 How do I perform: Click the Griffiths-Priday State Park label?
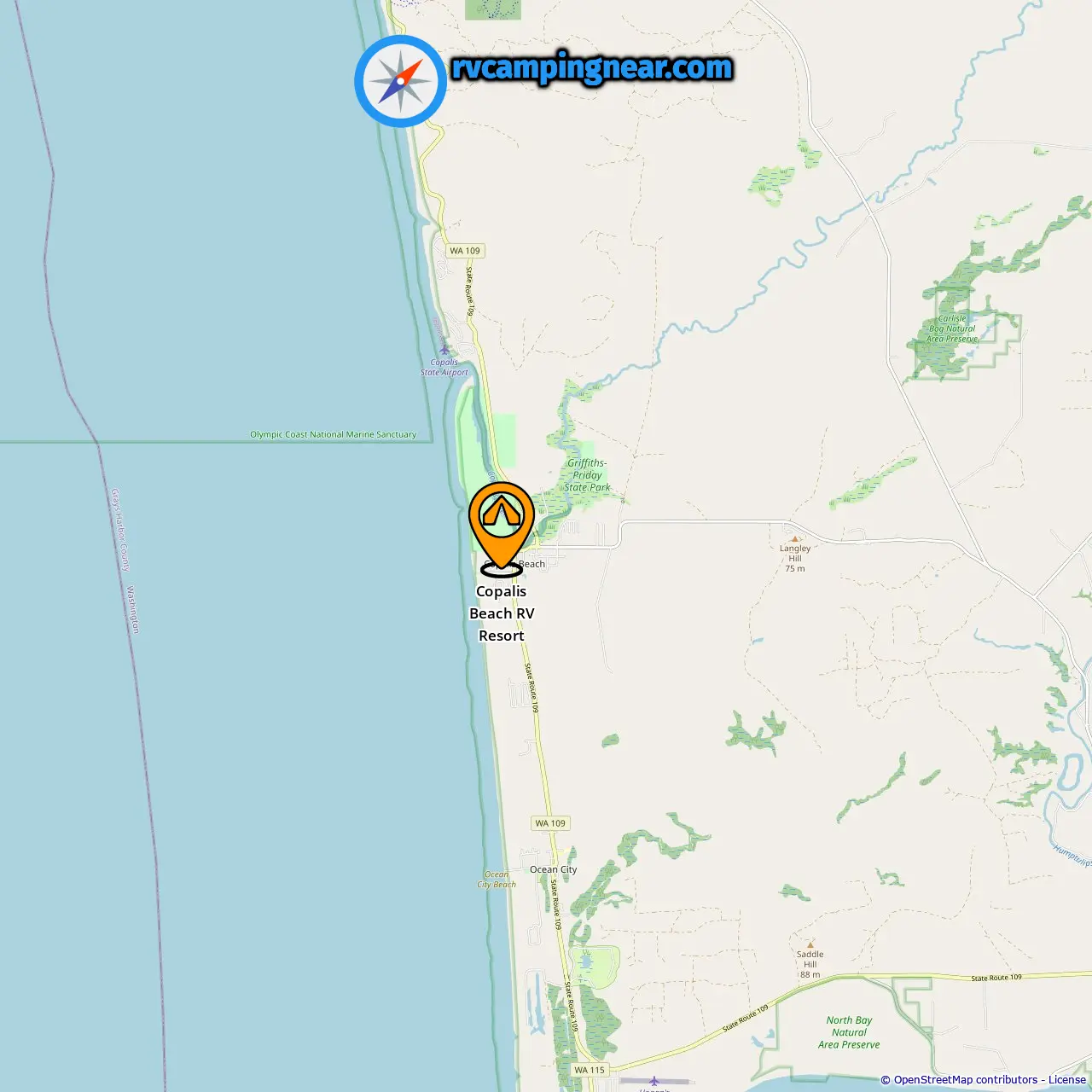pos(588,475)
